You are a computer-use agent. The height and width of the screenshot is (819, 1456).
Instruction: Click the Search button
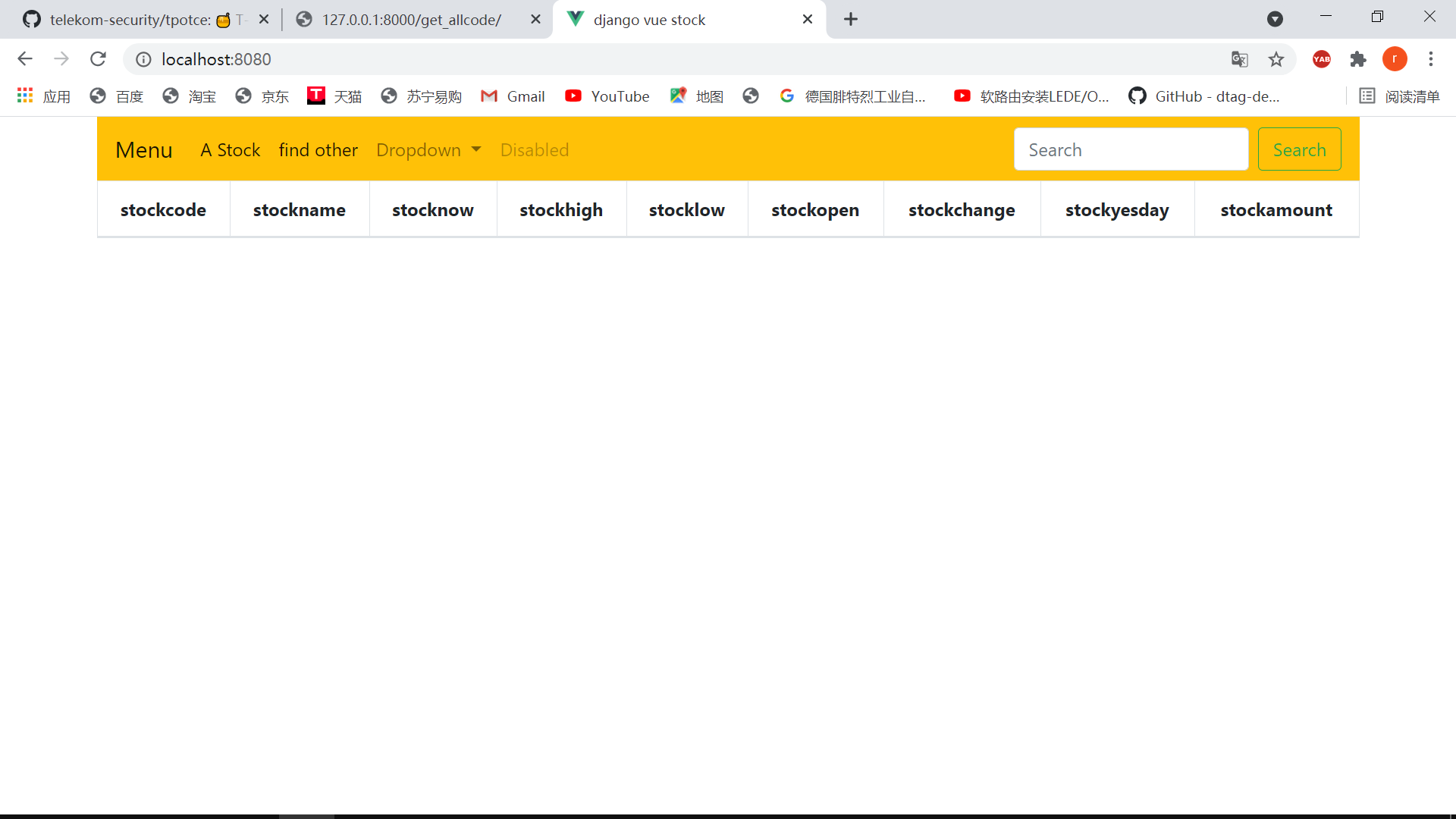coord(1299,149)
